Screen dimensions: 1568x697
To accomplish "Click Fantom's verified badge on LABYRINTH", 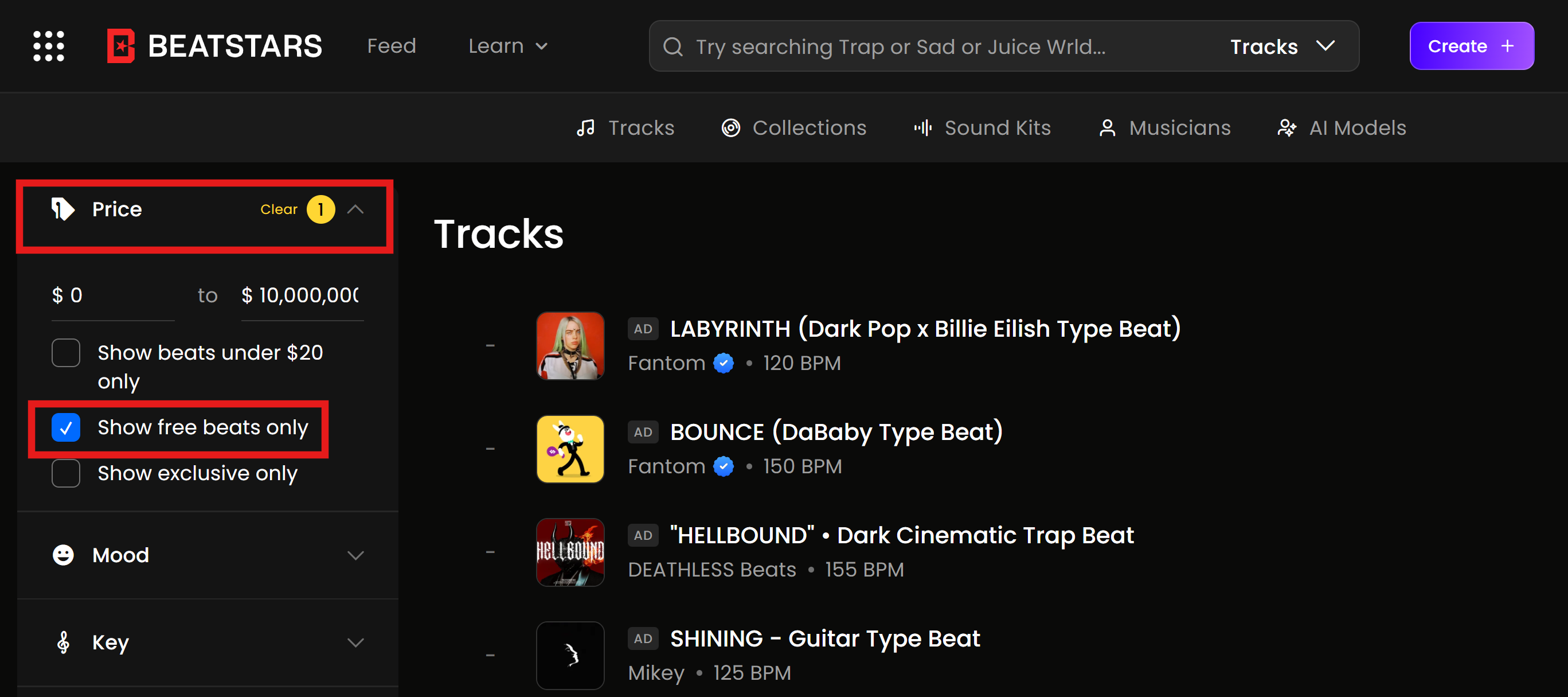I will (x=724, y=363).
